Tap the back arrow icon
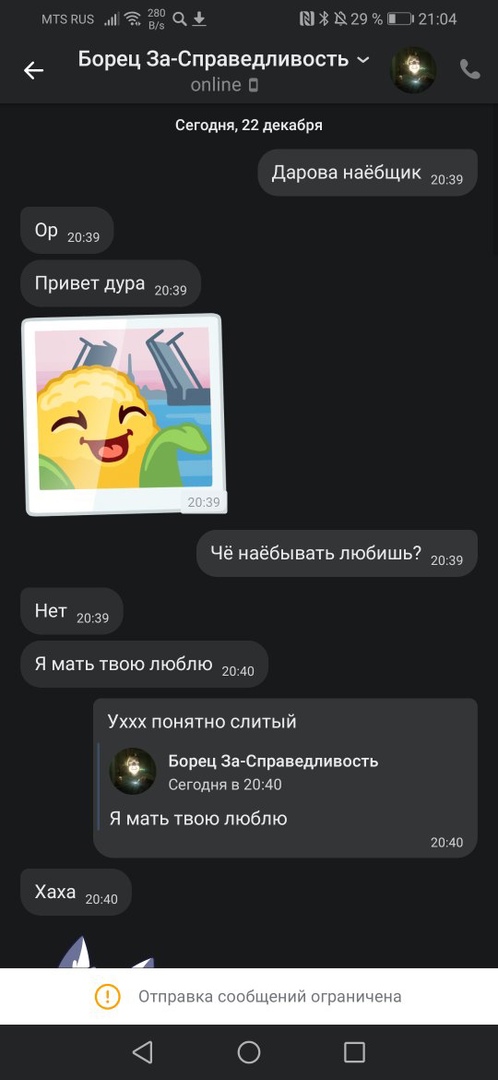Image resolution: width=498 pixels, height=1080 pixels. tap(33, 70)
